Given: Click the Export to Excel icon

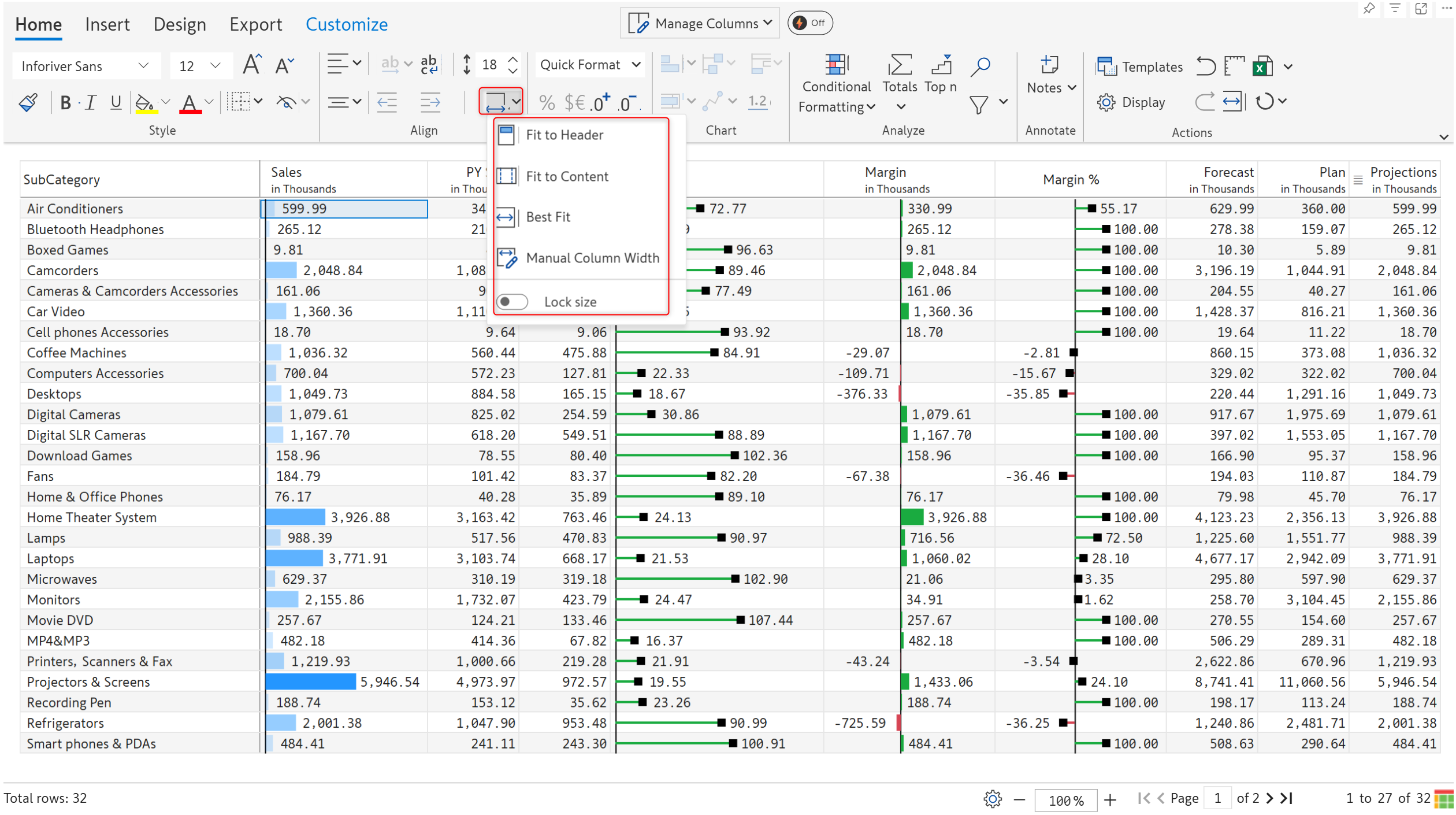Looking at the screenshot, I should [x=1263, y=66].
